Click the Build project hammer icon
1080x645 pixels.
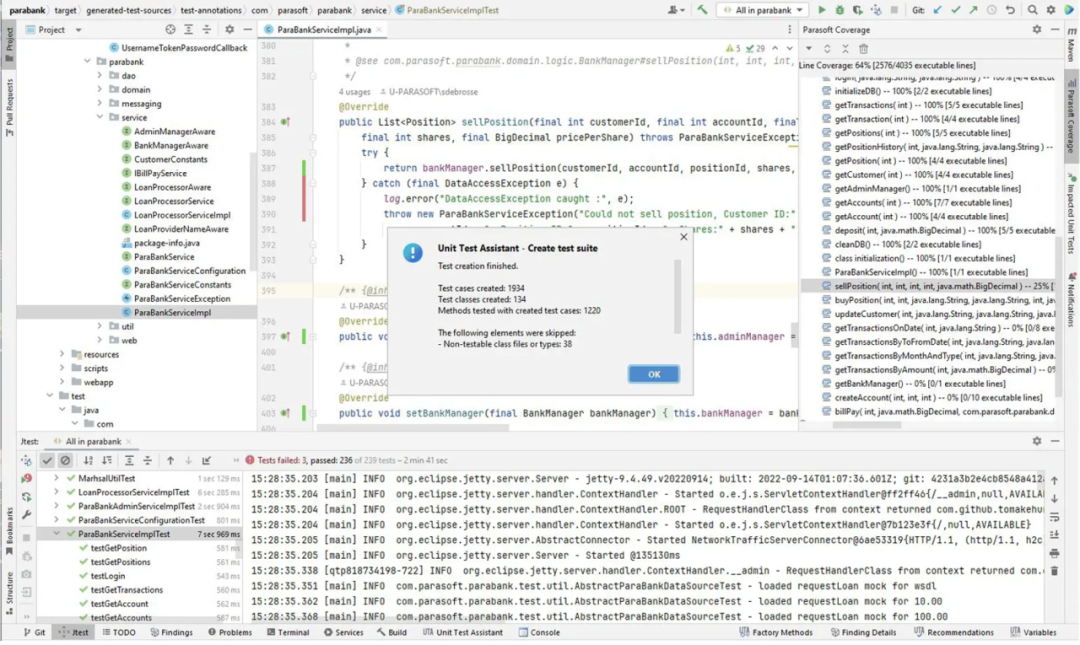coord(702,10)
